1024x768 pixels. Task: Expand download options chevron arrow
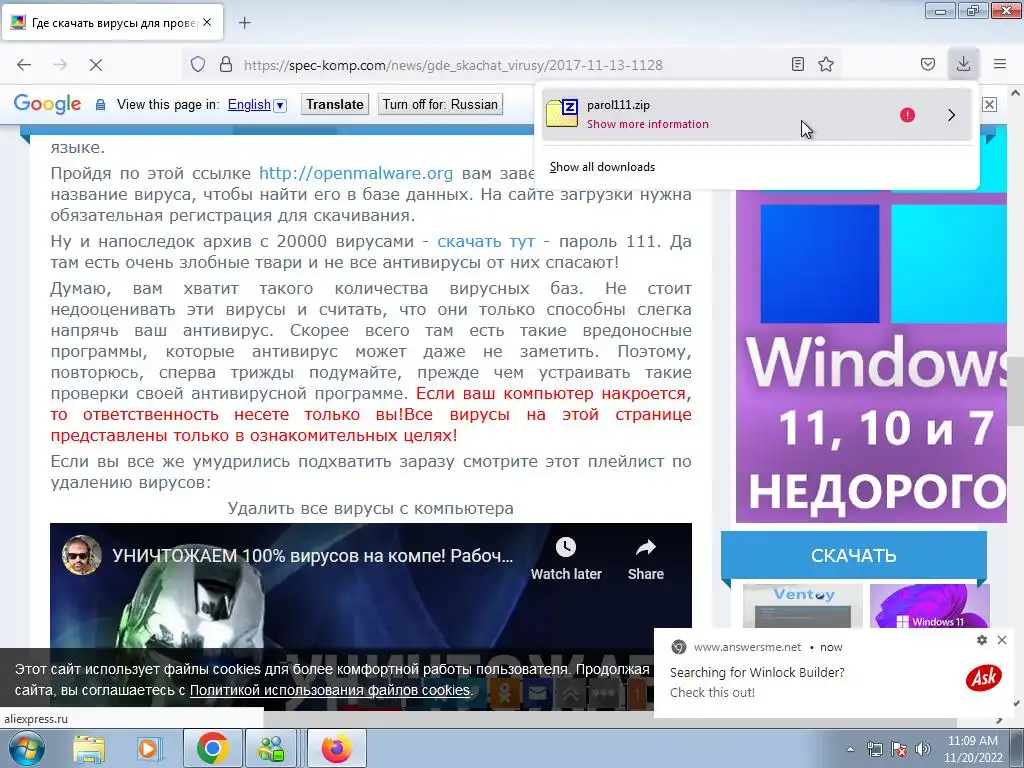(x=951, y=115)
